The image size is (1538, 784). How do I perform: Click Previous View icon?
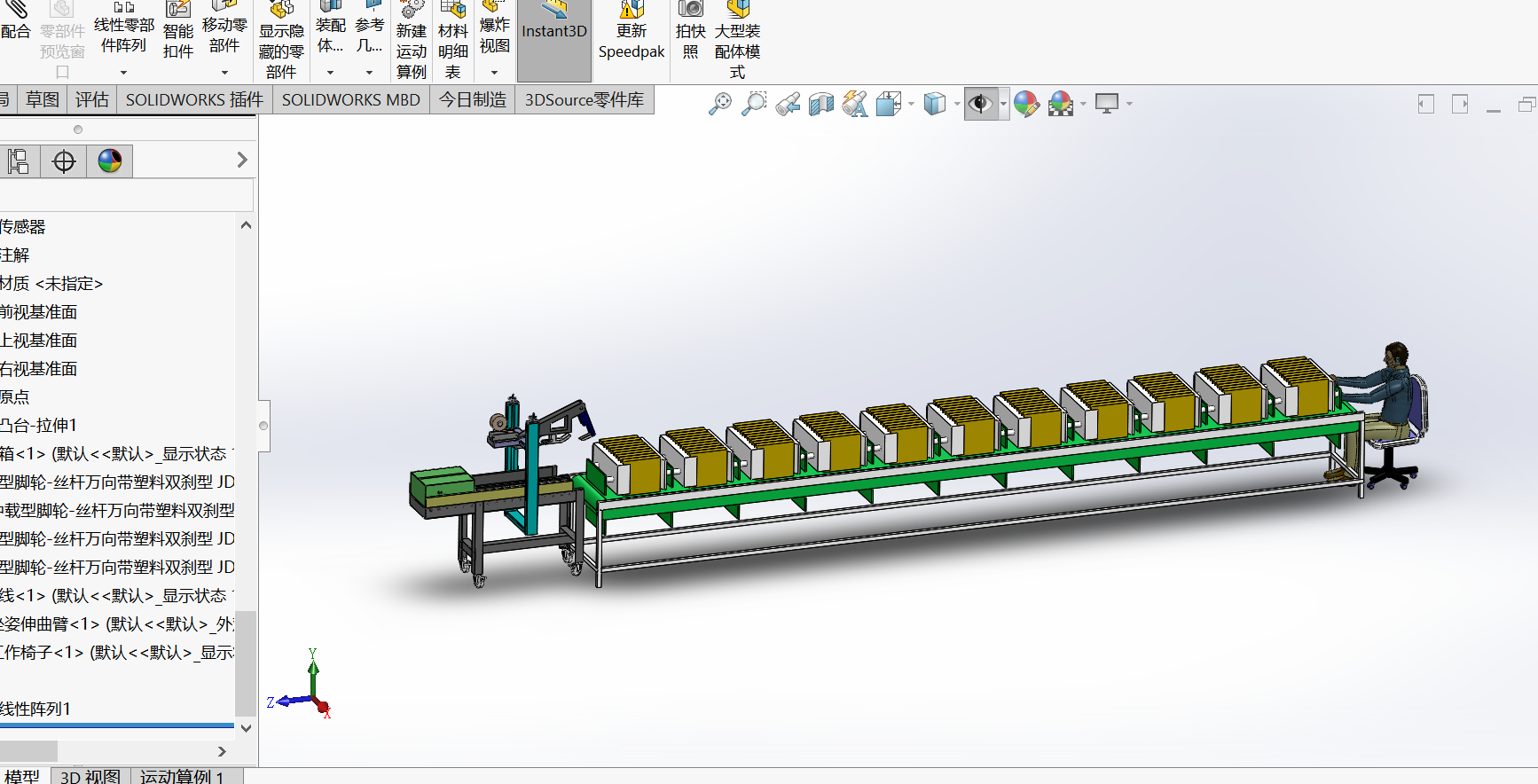(x=788, y=104)
